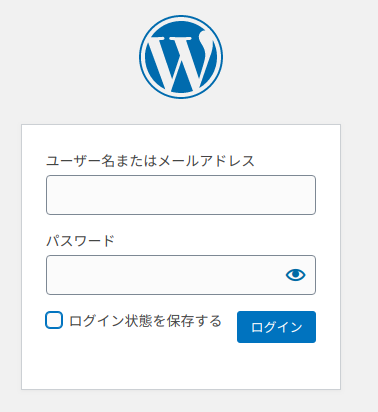378x412 pixels.
Task: Click the gray background beside the logo
Action: (x=283, y=57)
